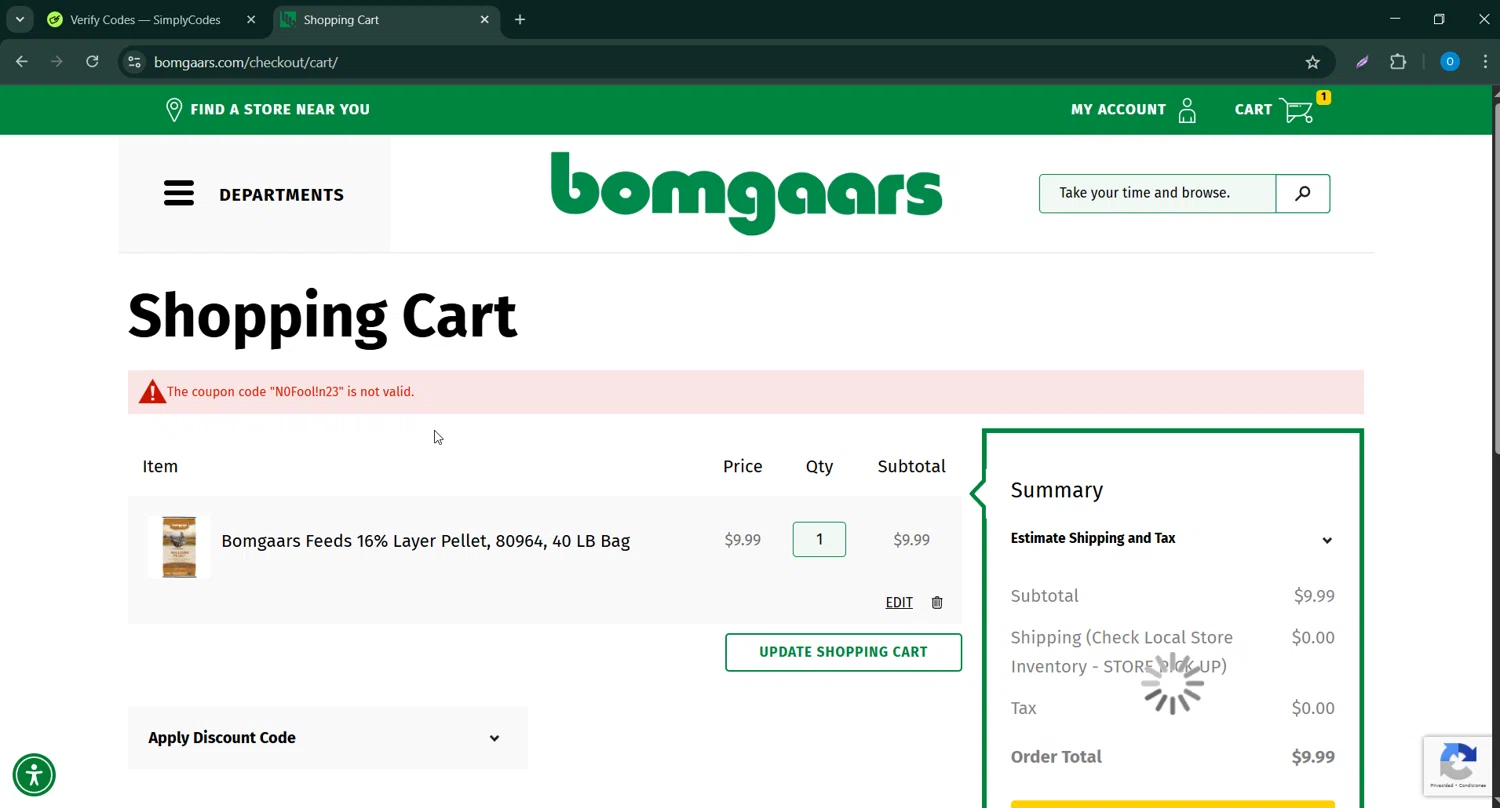The image size is (1500, 808).
Task: Expand the Apply Discount Code section
Action: coord(327,738)
